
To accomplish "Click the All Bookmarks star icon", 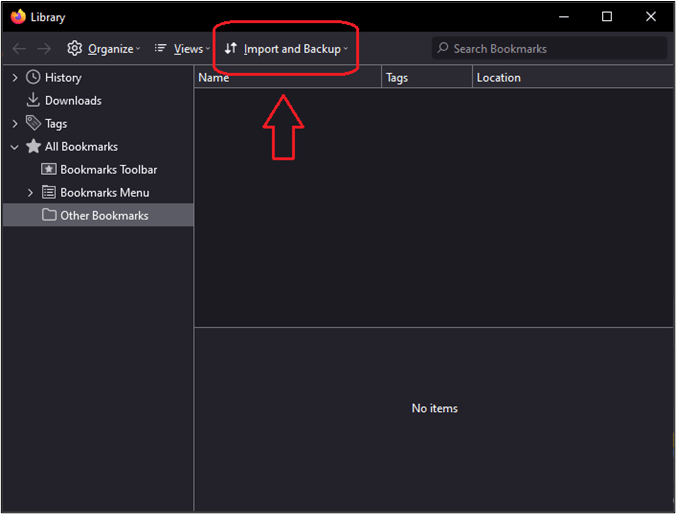I will [x=33, y=146].
